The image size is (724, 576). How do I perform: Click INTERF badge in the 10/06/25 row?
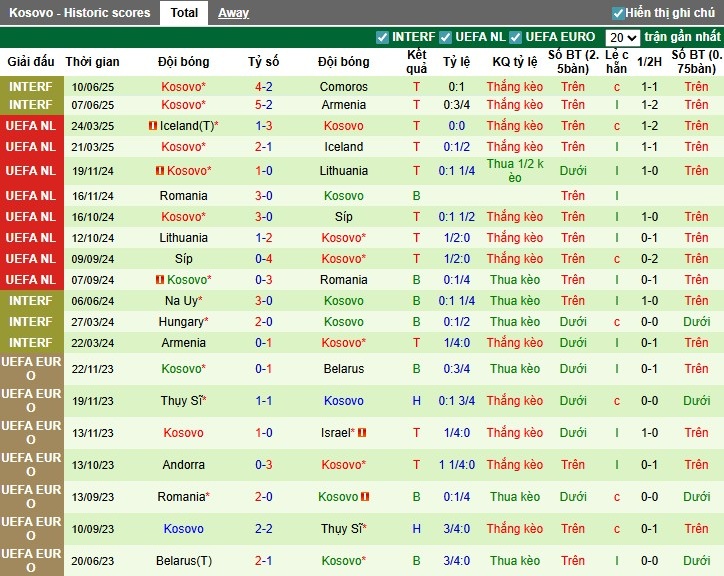[x=31, y=87]
